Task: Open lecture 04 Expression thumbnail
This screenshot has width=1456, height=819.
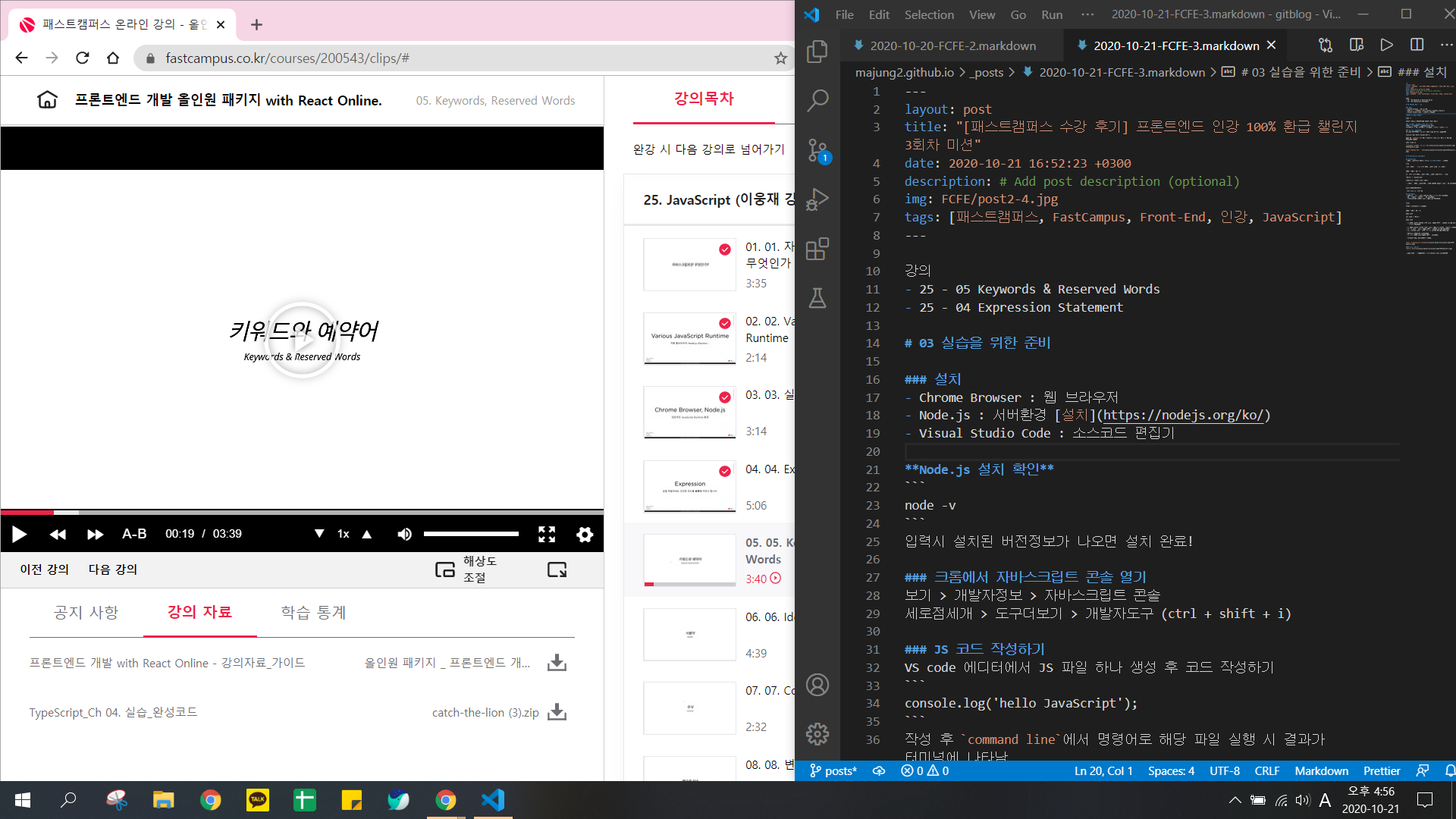Action: 689,486
